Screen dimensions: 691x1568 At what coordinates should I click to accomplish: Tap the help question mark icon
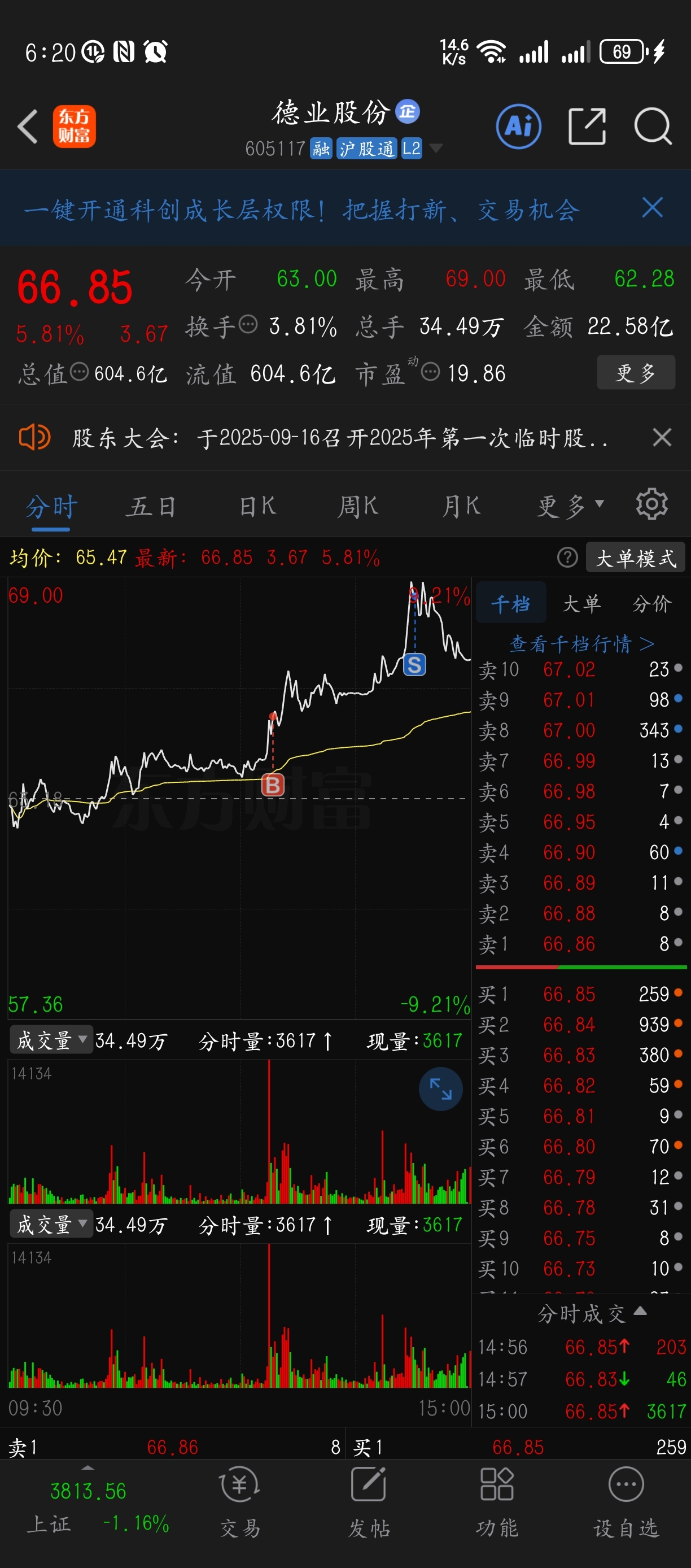pyautogui.click(x=567, y=557)
